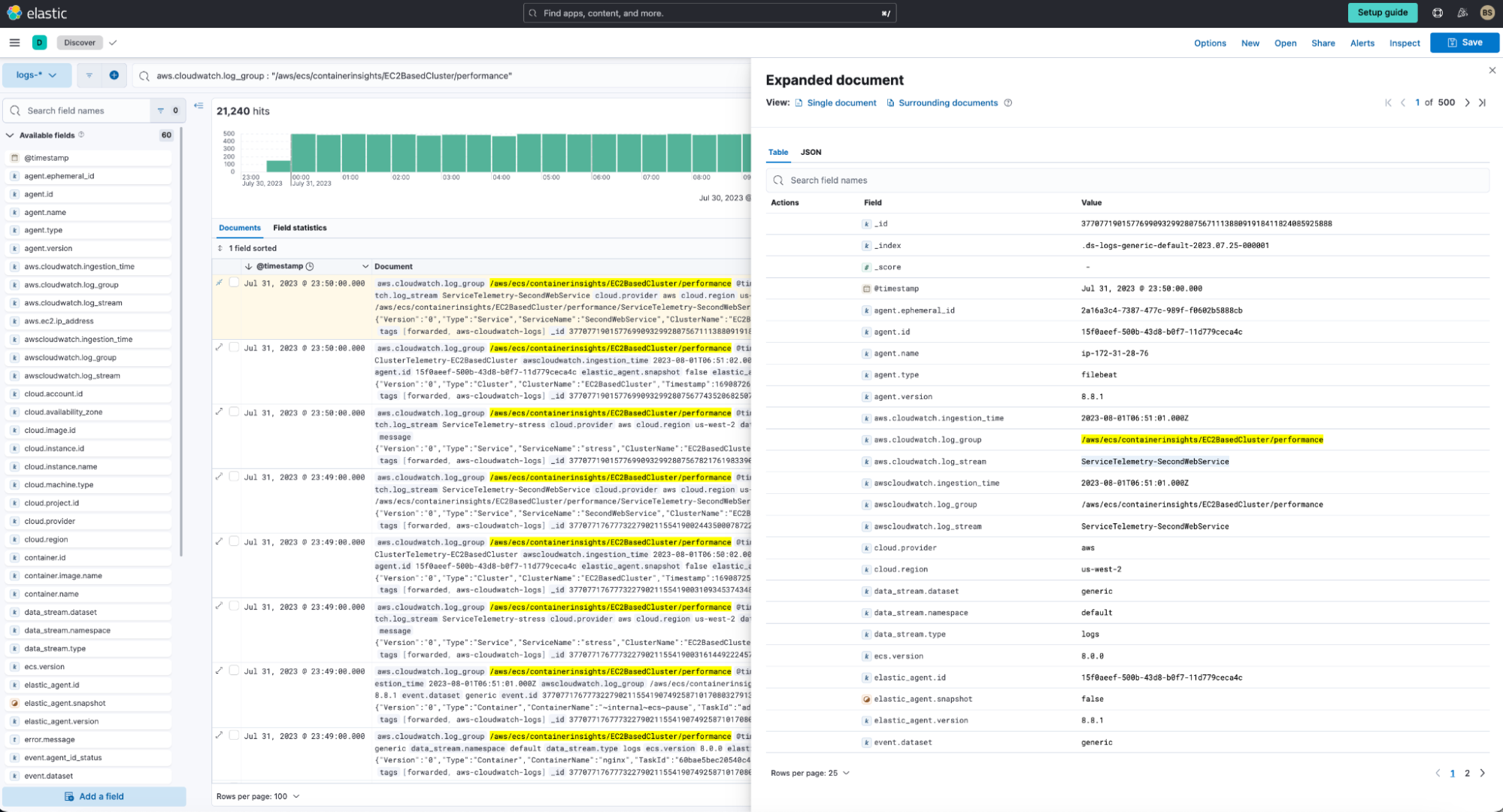Go to last document in flyout
This screenshot has width=1503, height=812.
pyautogui.click(x=1482, y=103)
